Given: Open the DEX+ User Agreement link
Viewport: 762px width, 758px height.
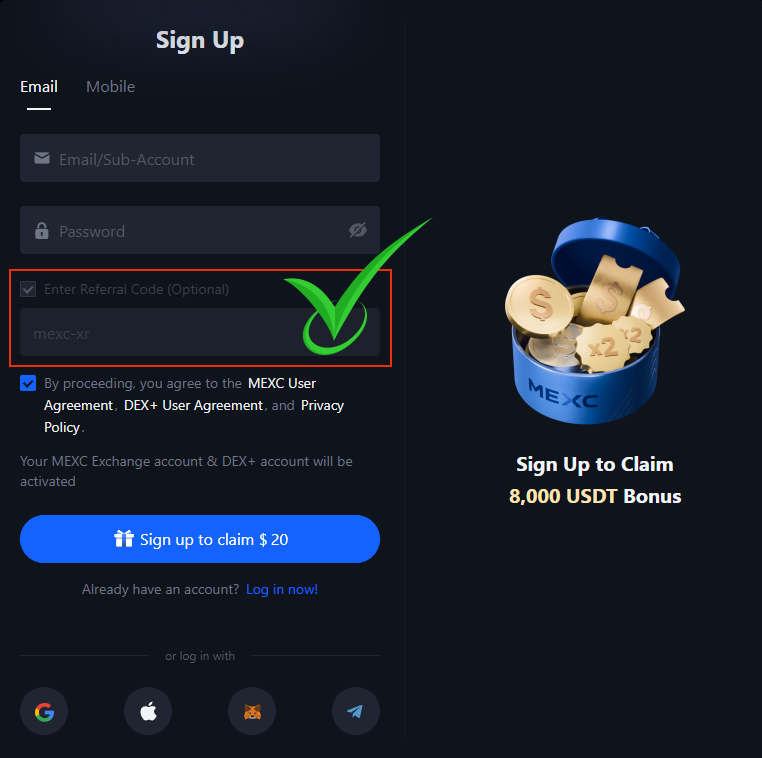Looking at the screenshot, I should 193,405.
